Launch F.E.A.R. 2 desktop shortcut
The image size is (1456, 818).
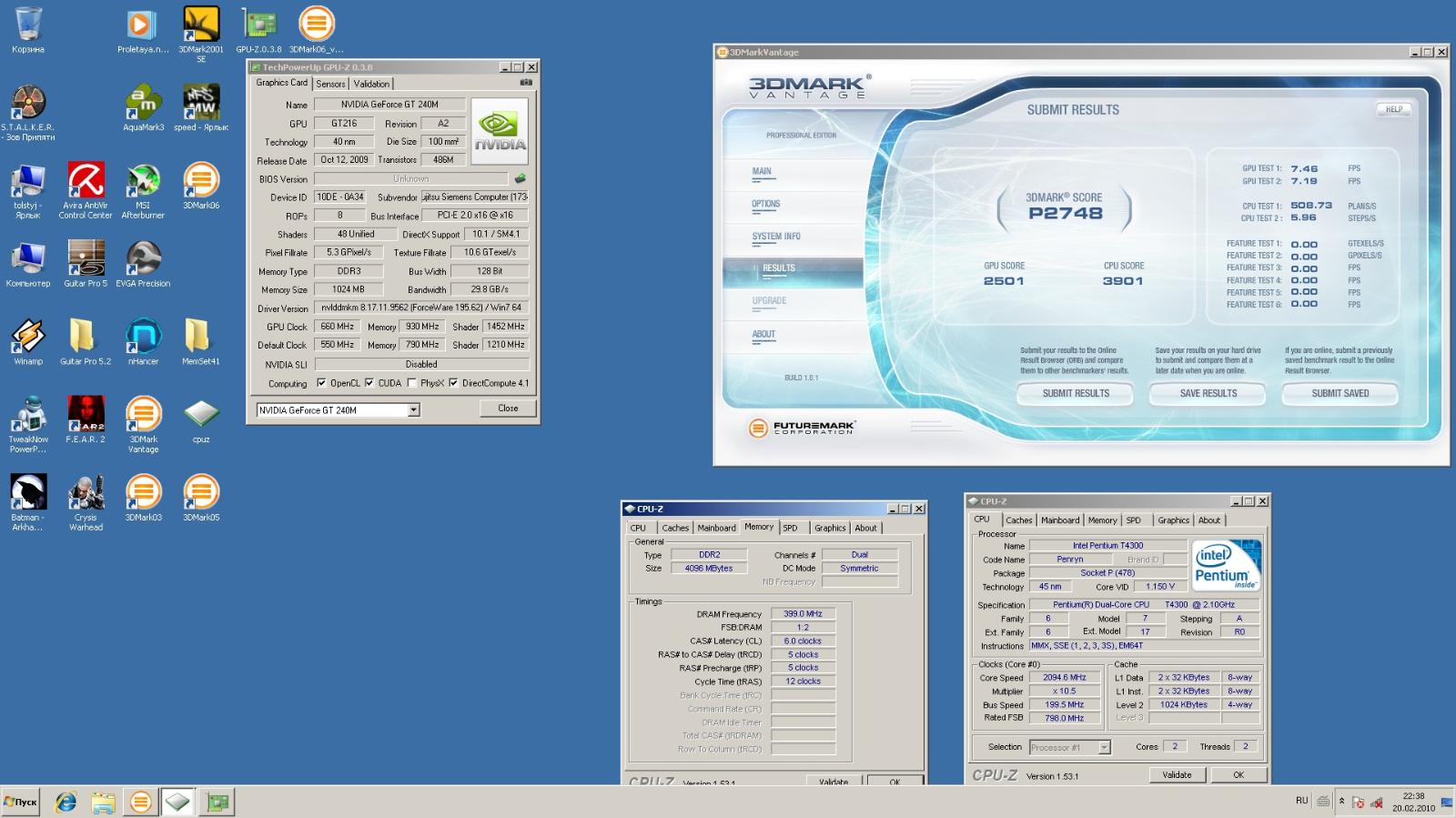86,420
